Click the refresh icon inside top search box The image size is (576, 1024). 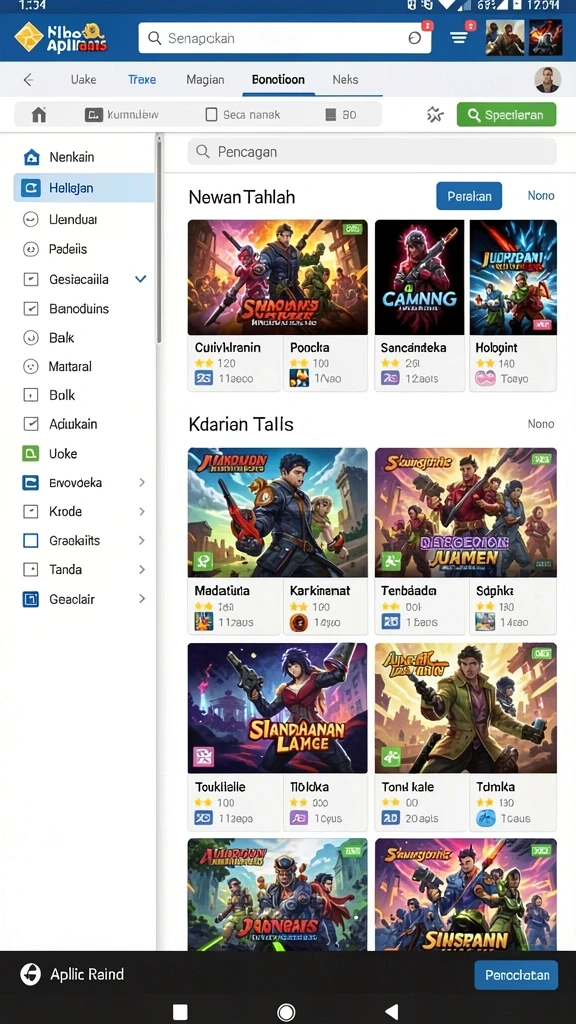[x=415, y=38]
